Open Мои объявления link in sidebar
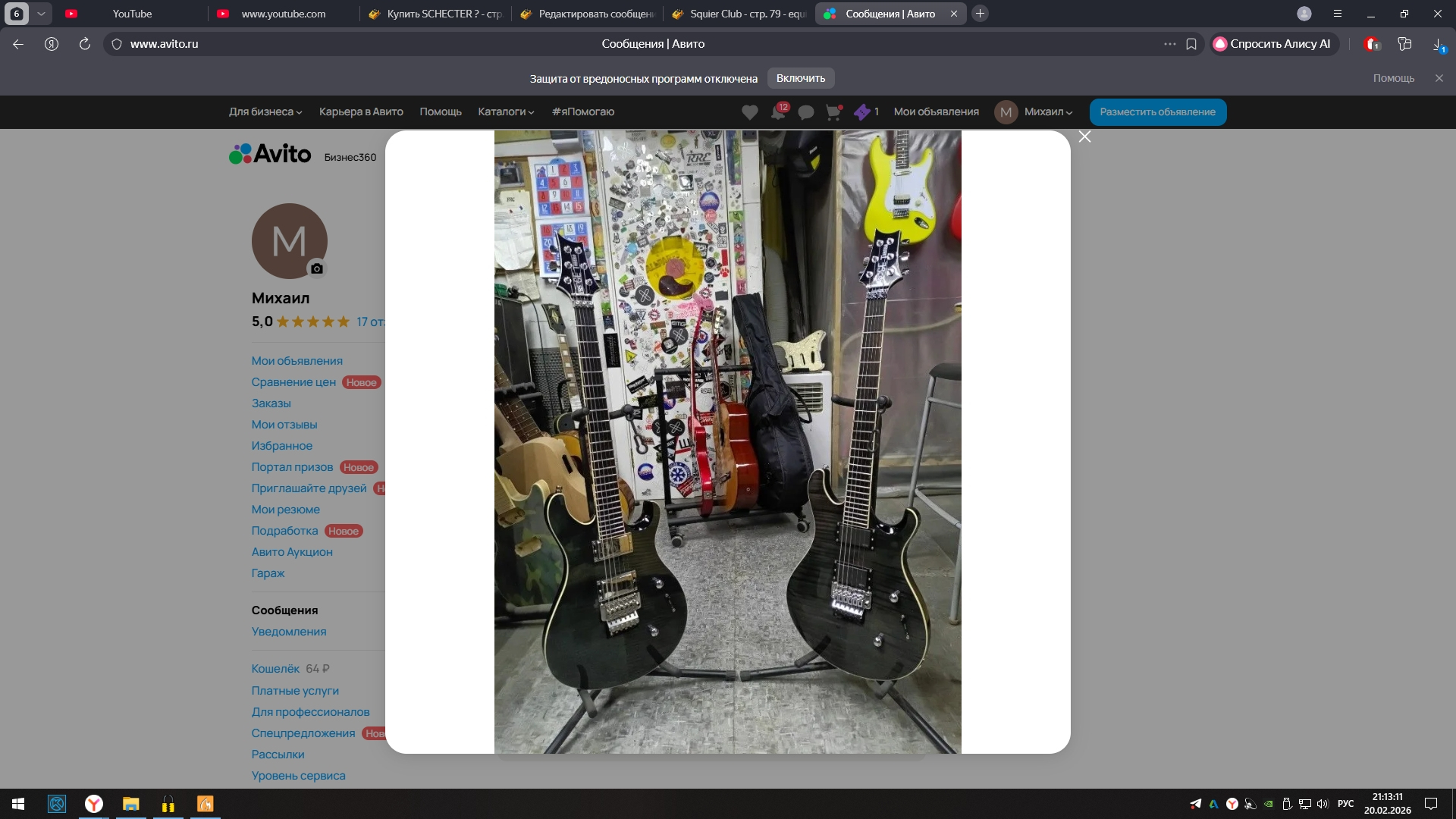Screen dimensions: 1456x819 (297, 361)
